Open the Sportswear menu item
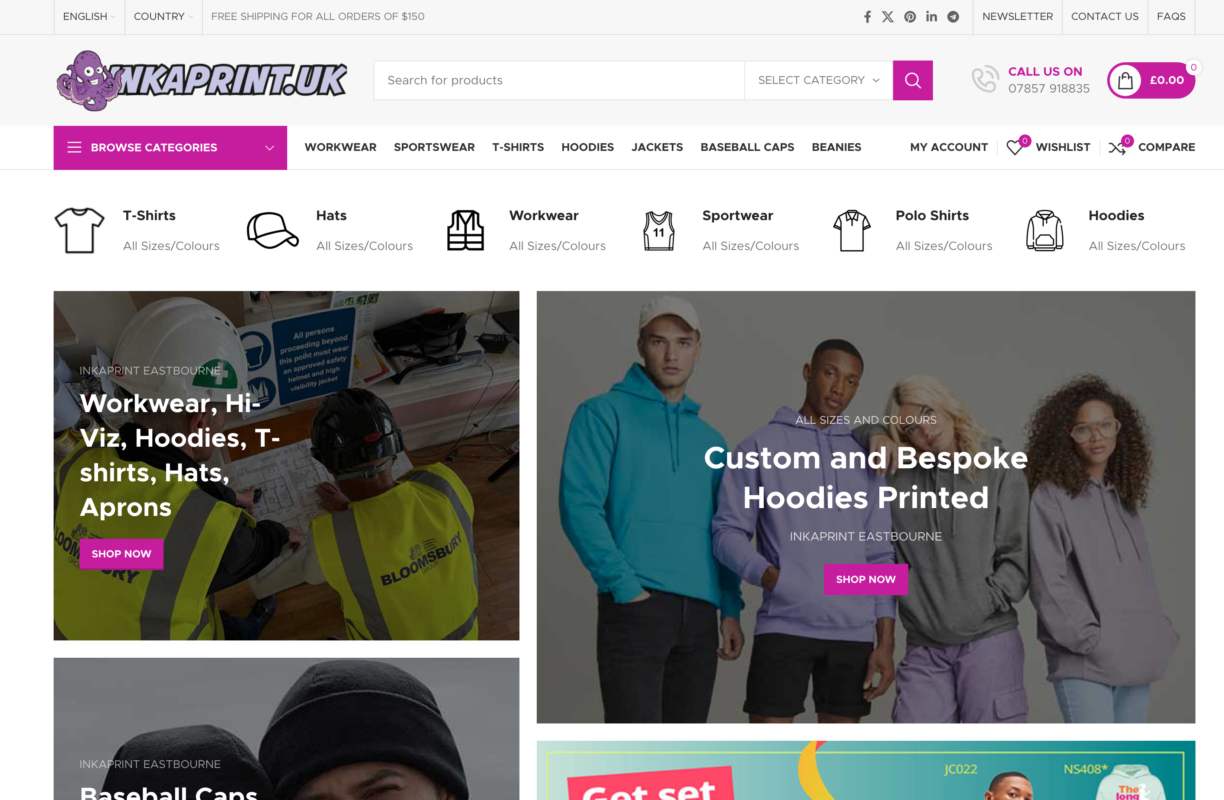Image resolution: width=1224 pixels, height=800 pixels. 434,147
